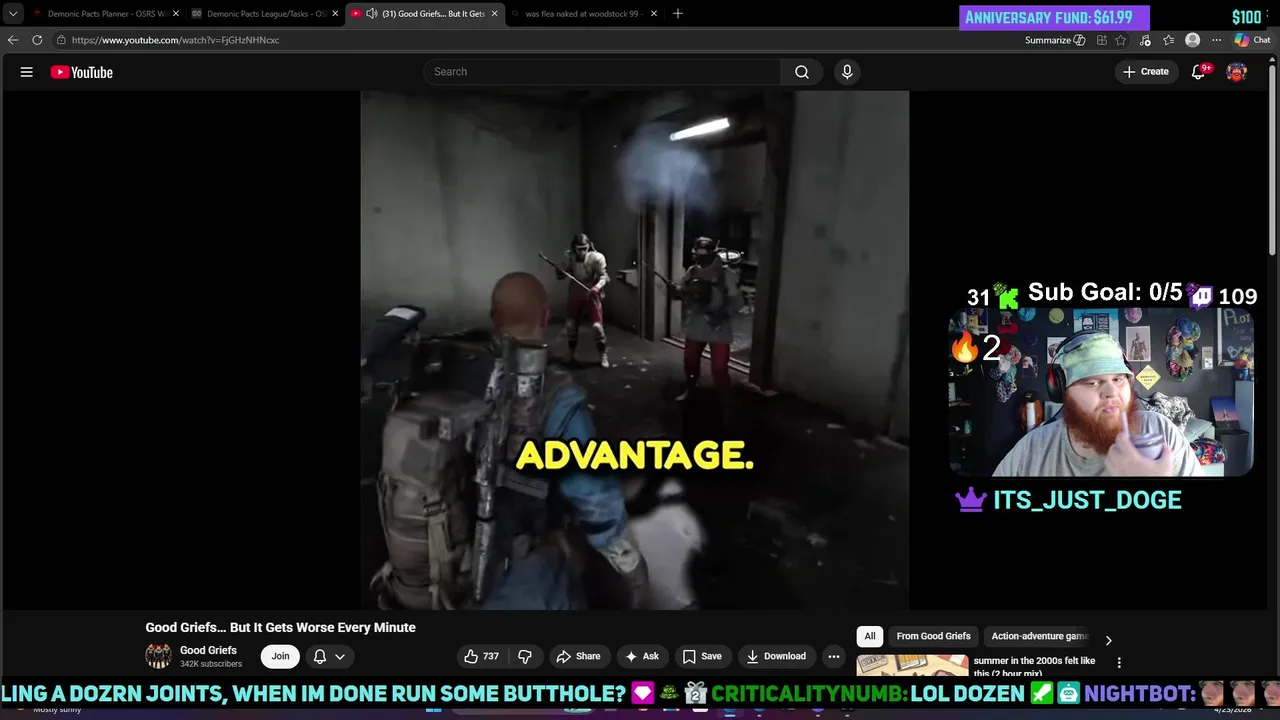1280x720 pixels.
Task: Open the Good Griefs channel name link
Action: (208, 650)
